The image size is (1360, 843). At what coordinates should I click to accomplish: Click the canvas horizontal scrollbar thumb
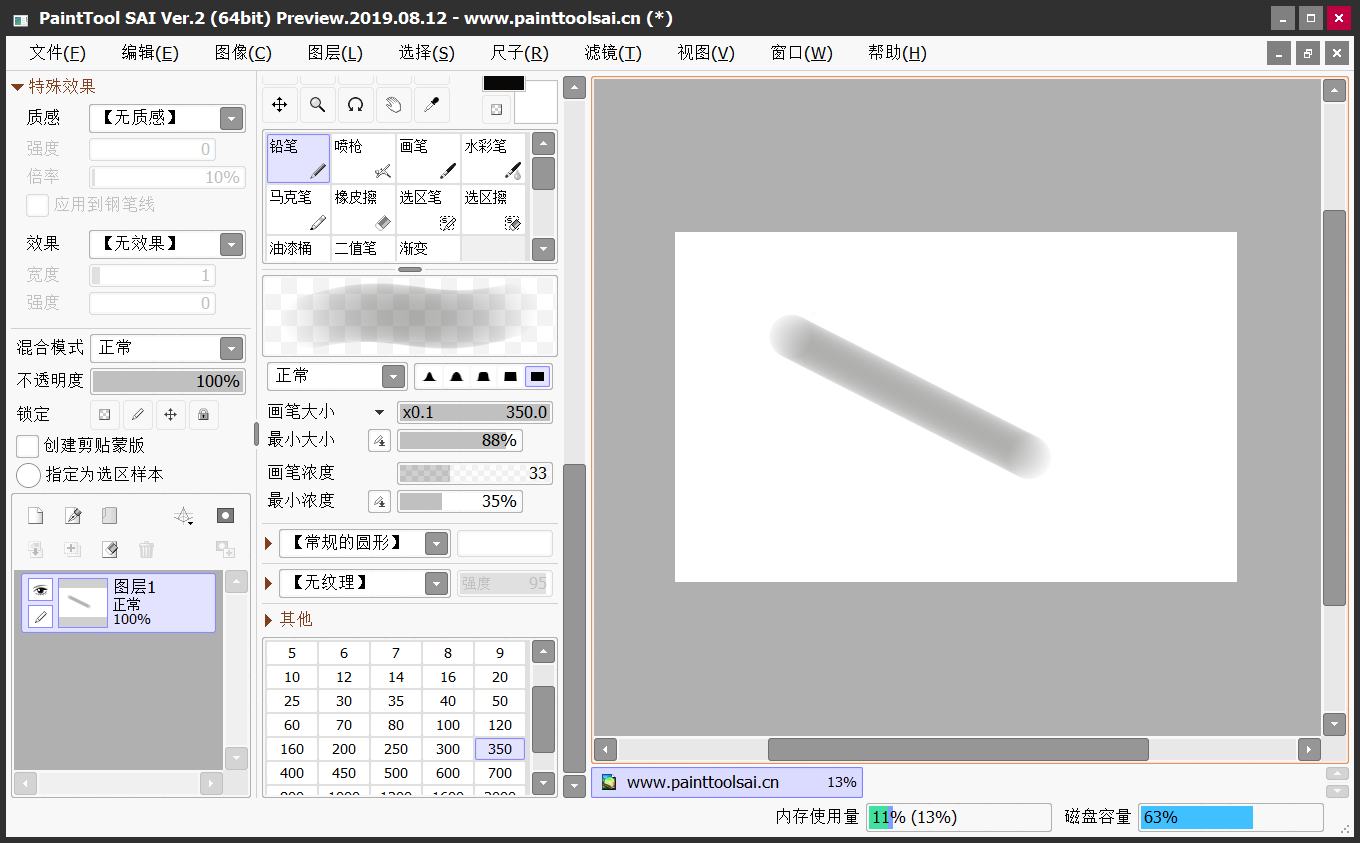click(958, 749)
